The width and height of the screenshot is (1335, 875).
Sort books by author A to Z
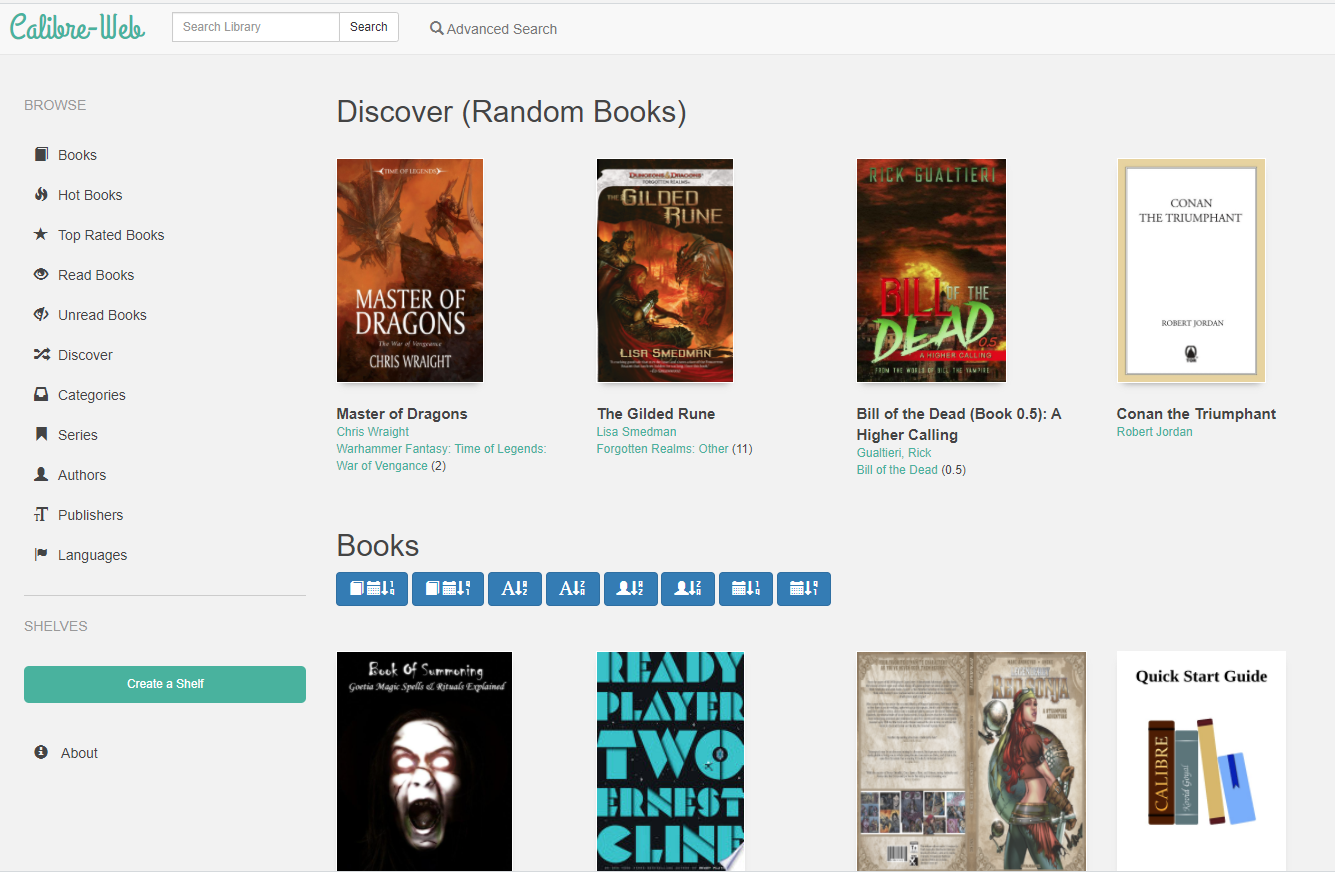[630, 589]
